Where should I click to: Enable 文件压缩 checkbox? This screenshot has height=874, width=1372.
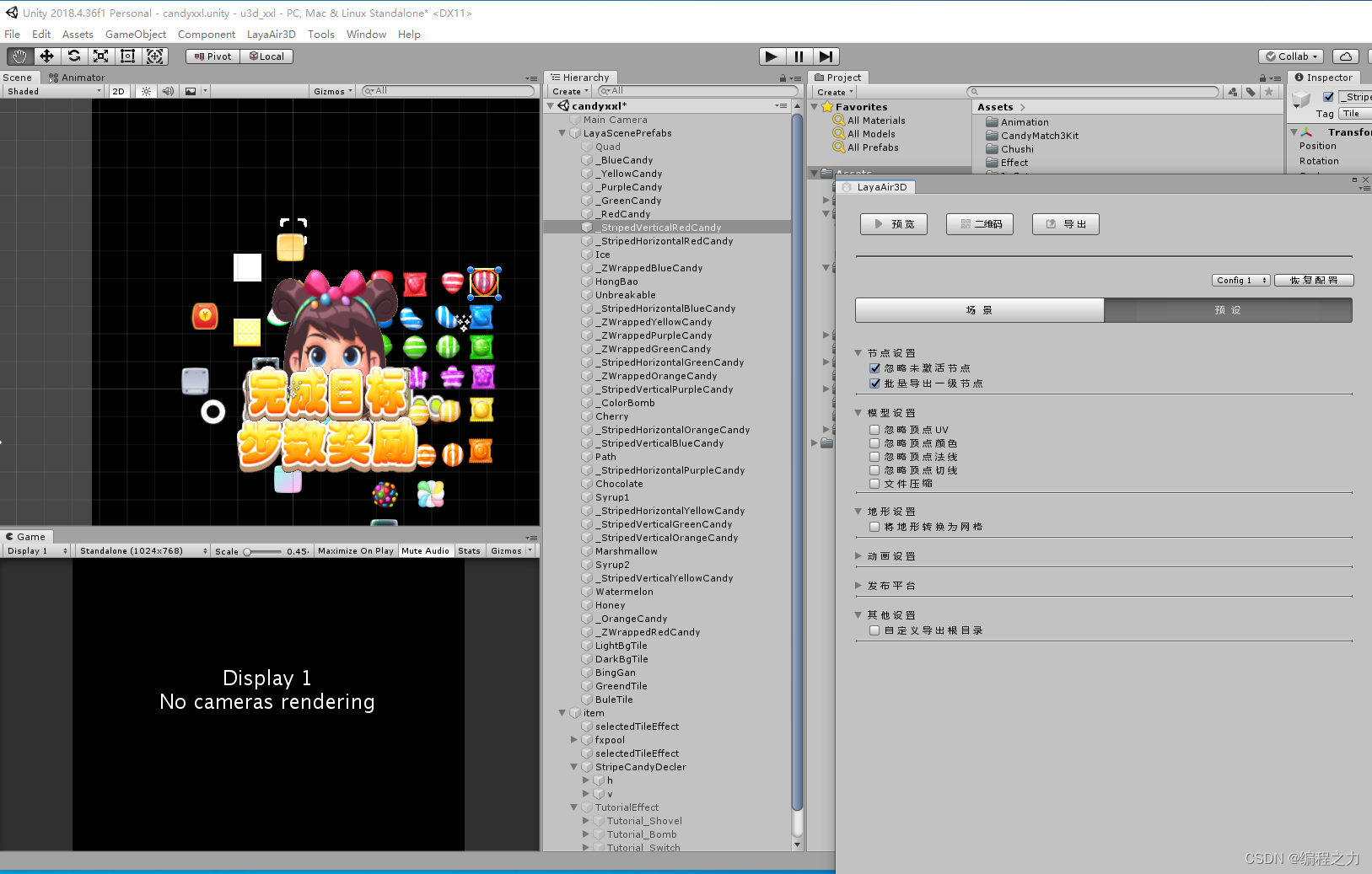coord(874,484)
